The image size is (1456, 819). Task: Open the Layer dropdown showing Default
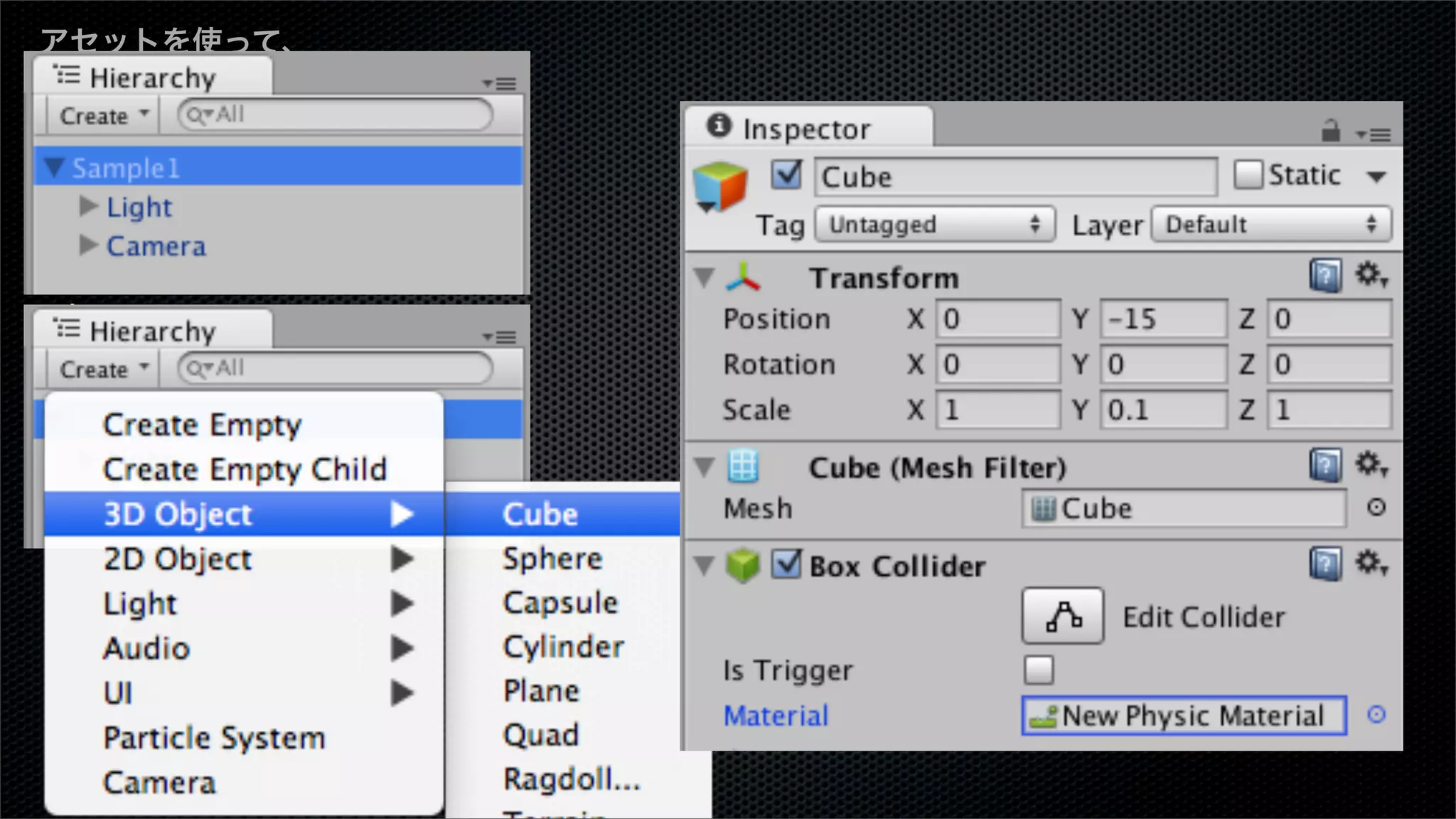[x=1270, y=225]
